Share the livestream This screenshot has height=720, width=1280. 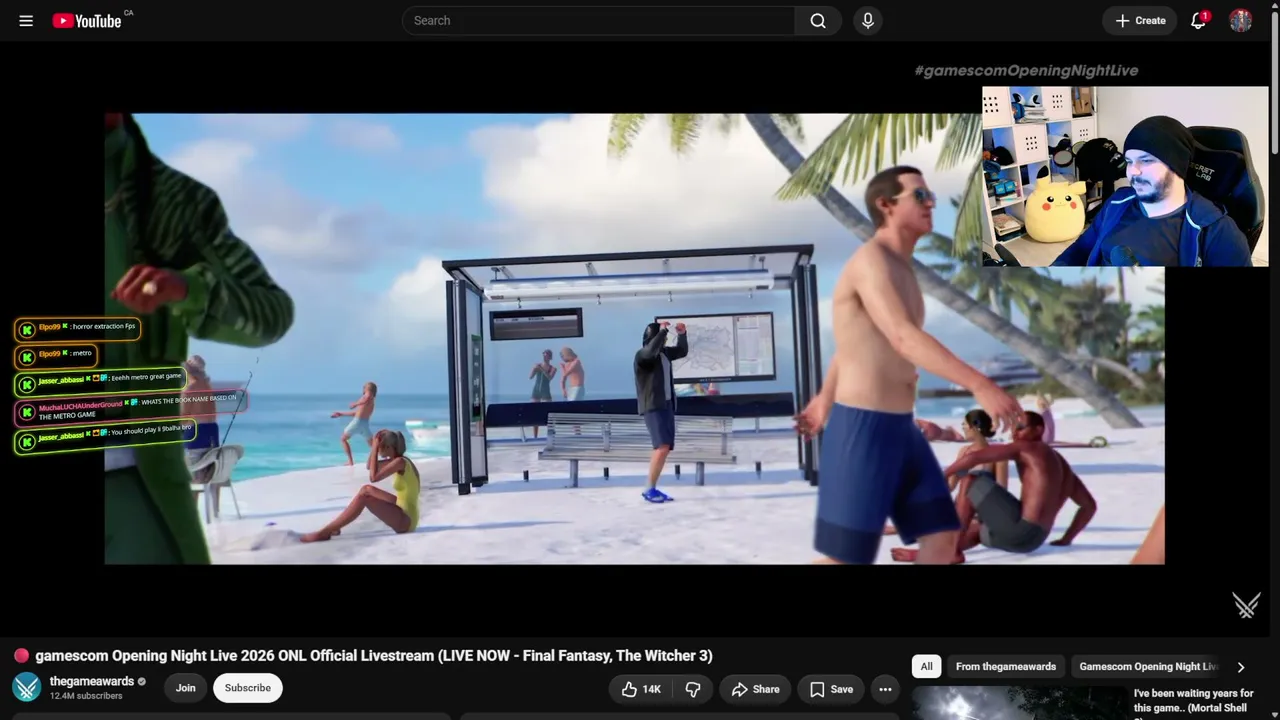coord(755,689)
